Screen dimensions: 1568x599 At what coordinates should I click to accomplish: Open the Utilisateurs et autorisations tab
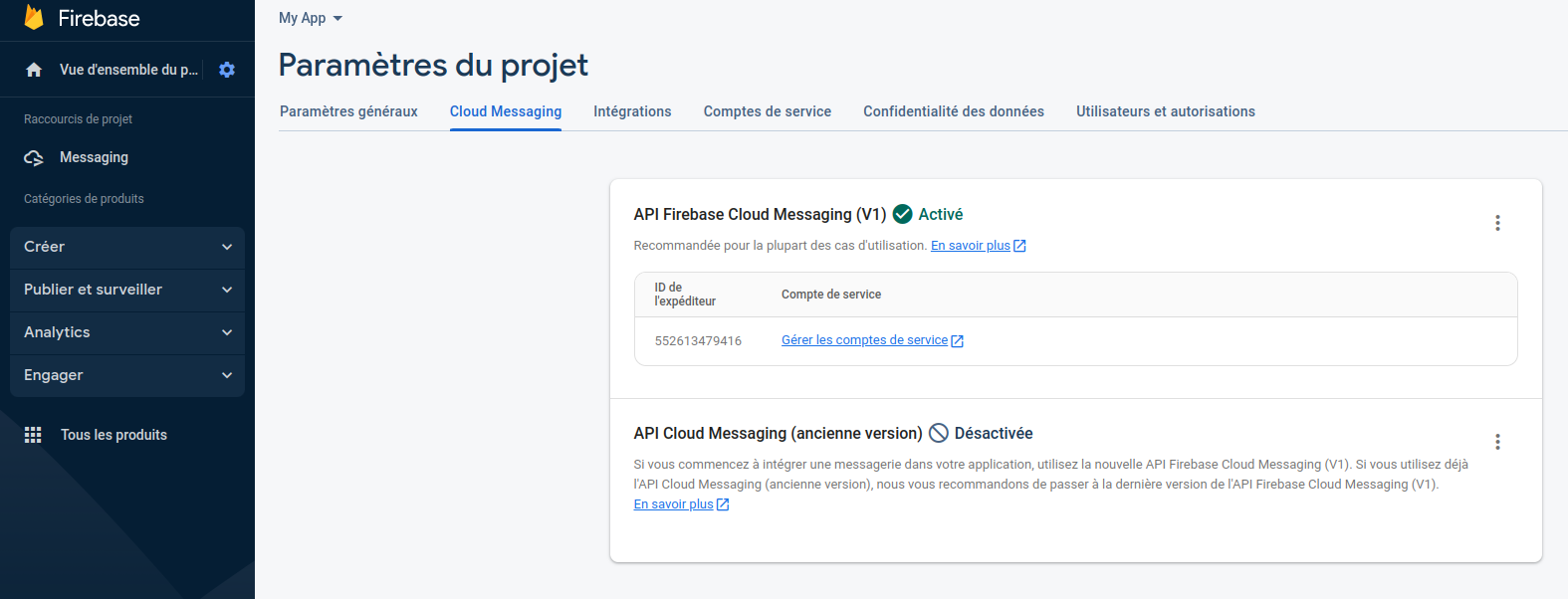click(x=1165, y=111)
